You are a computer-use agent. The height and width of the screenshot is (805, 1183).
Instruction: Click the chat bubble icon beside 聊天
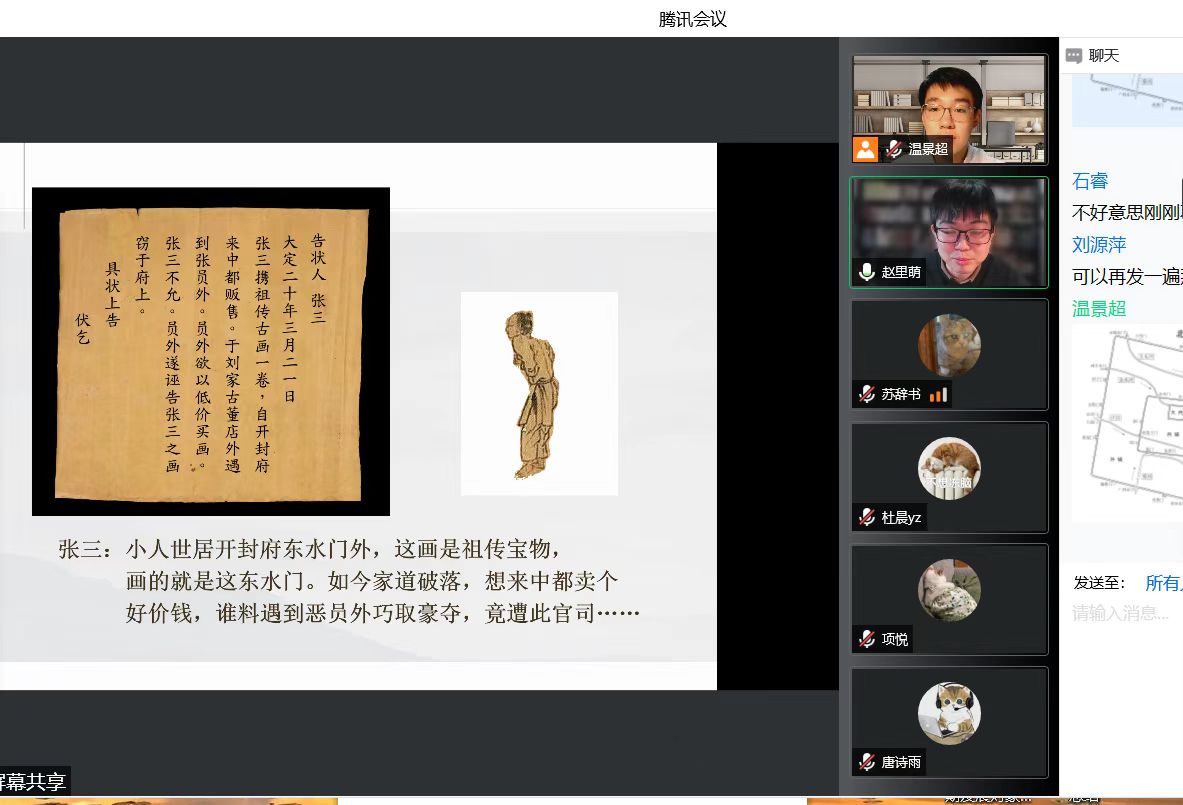point(1074,56)
